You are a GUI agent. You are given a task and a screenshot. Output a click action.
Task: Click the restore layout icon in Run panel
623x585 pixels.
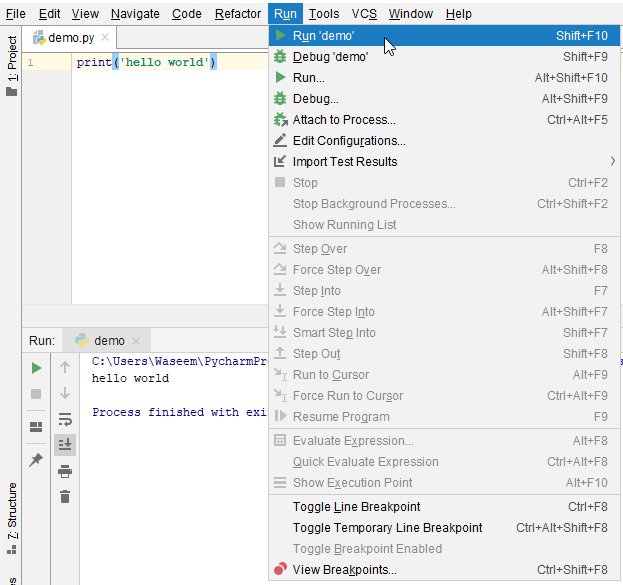[x=36, y=427]
